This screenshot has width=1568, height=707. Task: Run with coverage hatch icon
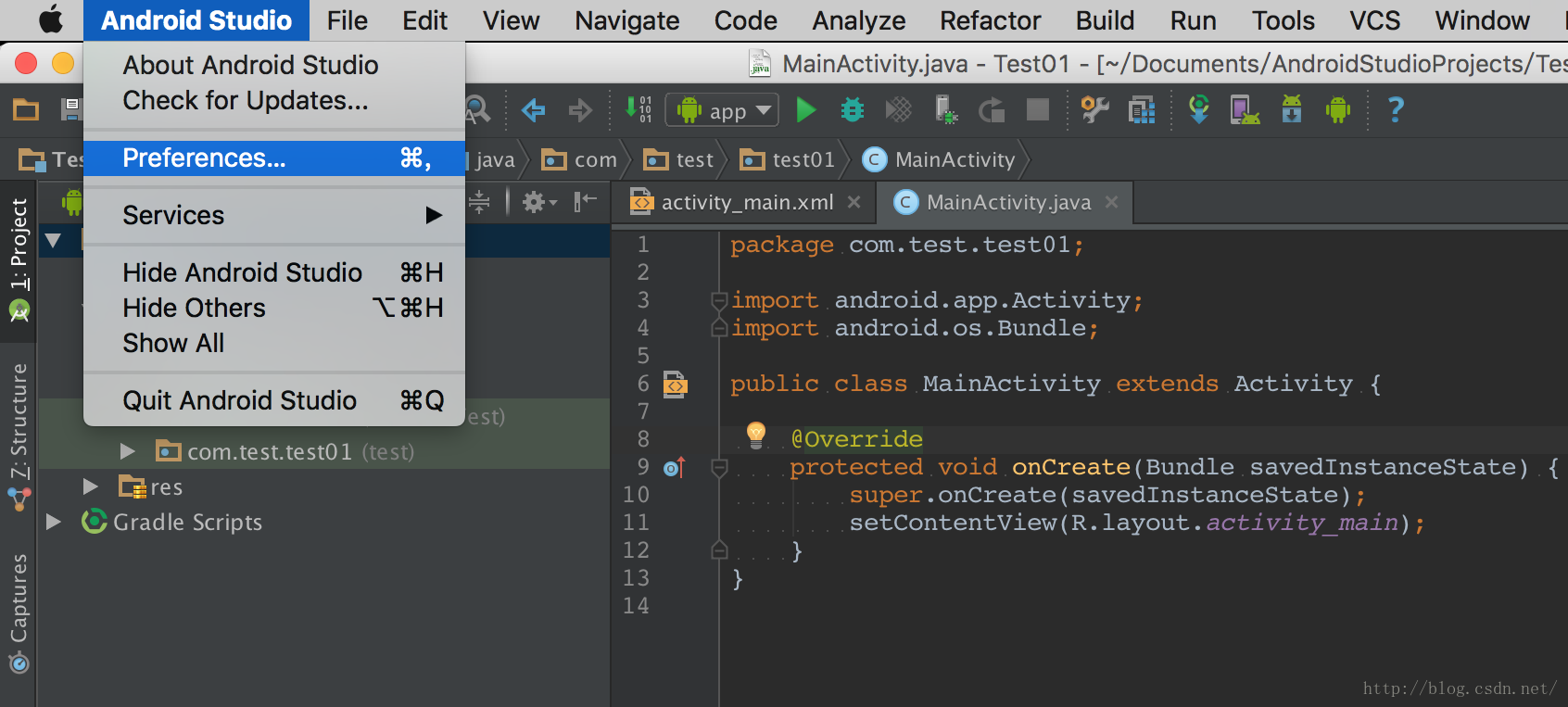pyautogui.click(x=899, y=110)
